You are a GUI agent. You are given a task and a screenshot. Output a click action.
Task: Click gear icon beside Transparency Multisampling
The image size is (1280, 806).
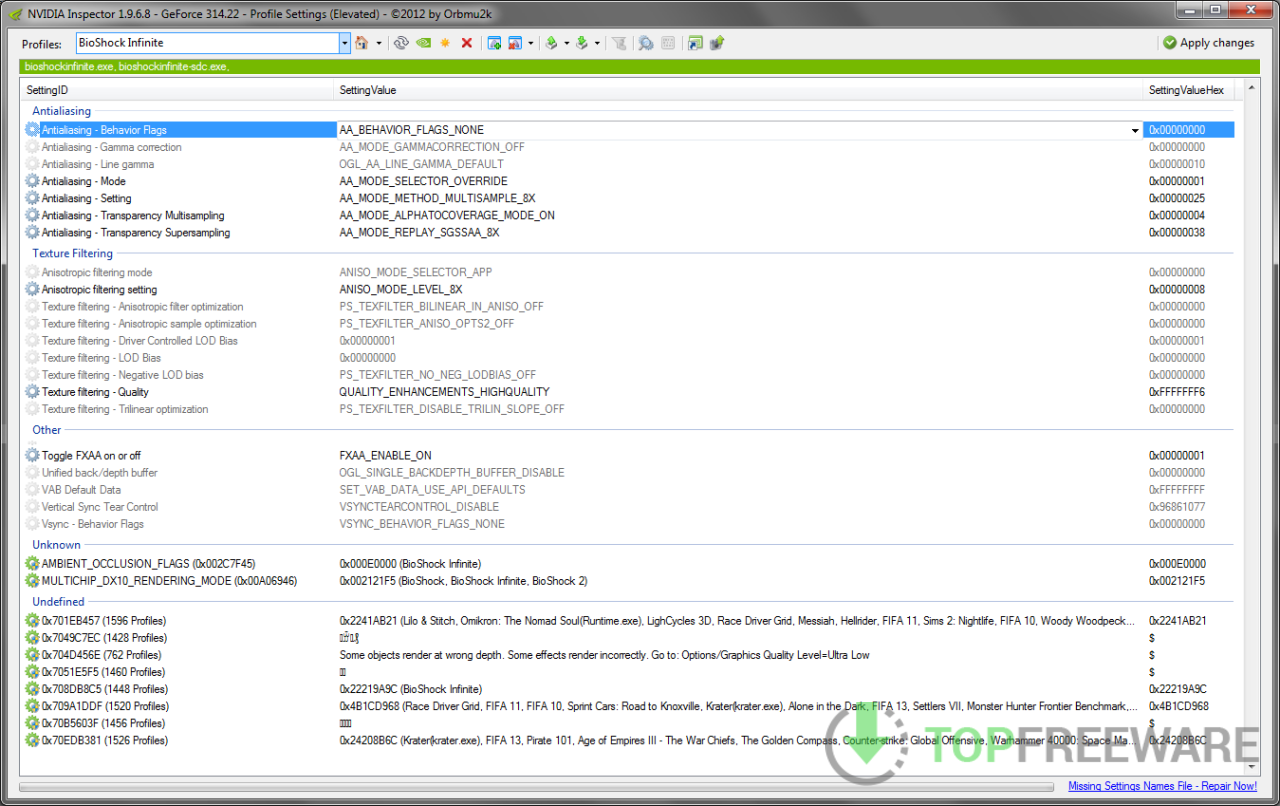click(x=32, y=215)
